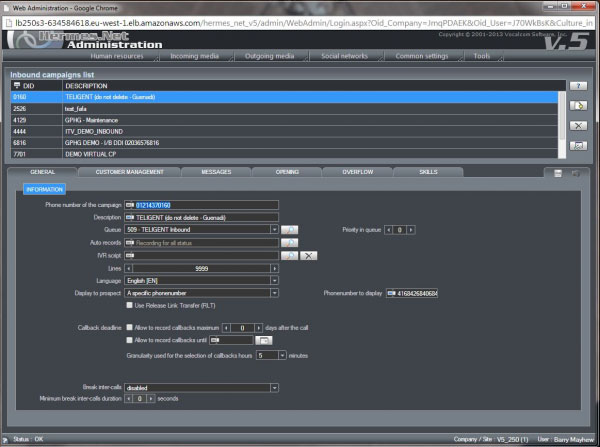The image size is (600, 447).
Task: Click right arrow of Lines slider
Action: pyautogui.click(x=274, y=269)
